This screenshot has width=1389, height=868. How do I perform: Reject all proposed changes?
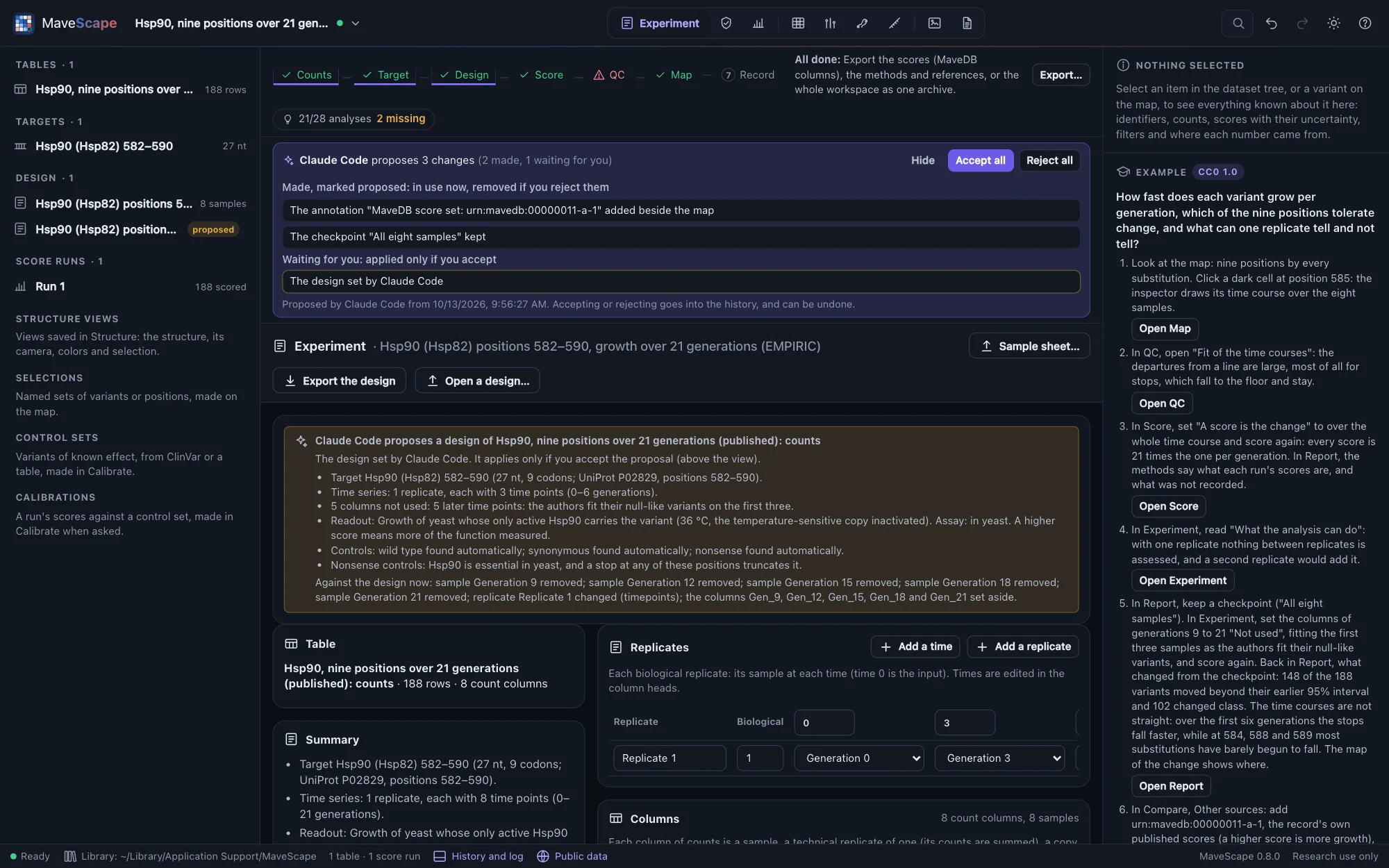(x=1049, y=160)
